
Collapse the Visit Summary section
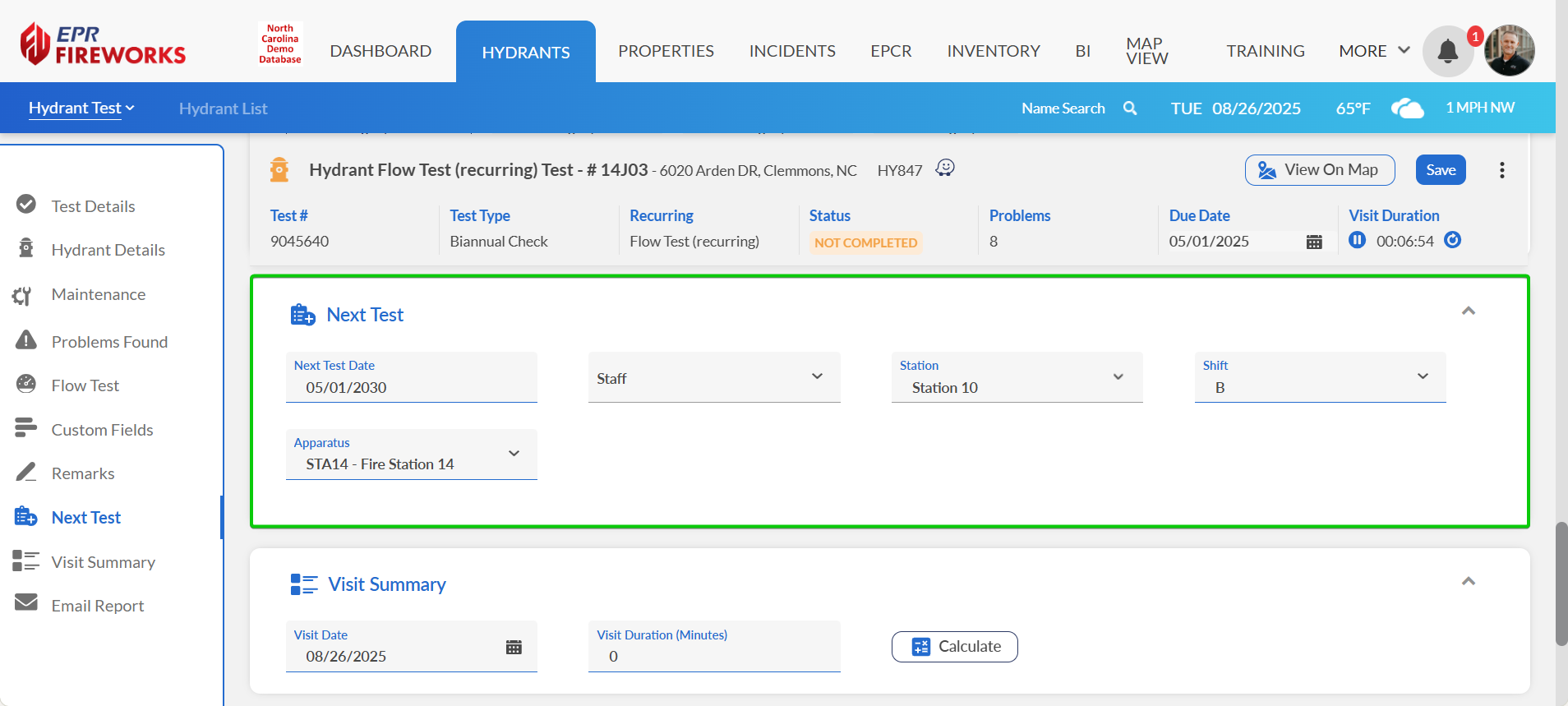[x=1468, y=581]
